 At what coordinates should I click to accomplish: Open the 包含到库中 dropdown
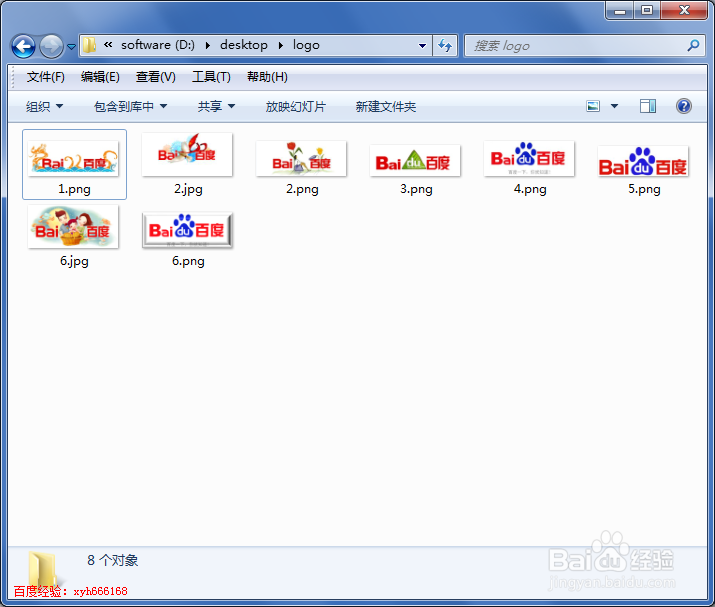pyautogui.click(x=130, y=106)
